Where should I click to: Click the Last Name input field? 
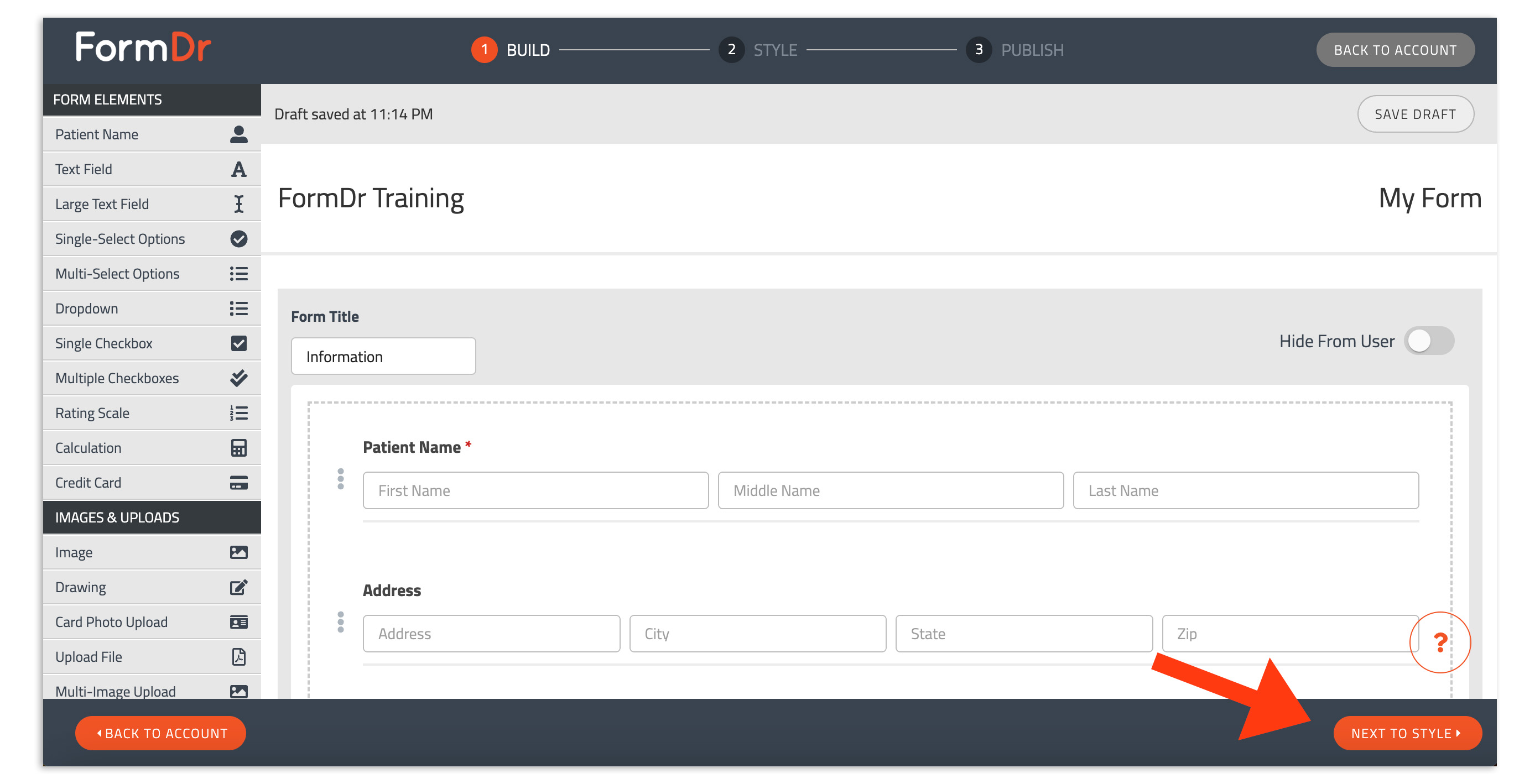click(x=1246, y=490)
